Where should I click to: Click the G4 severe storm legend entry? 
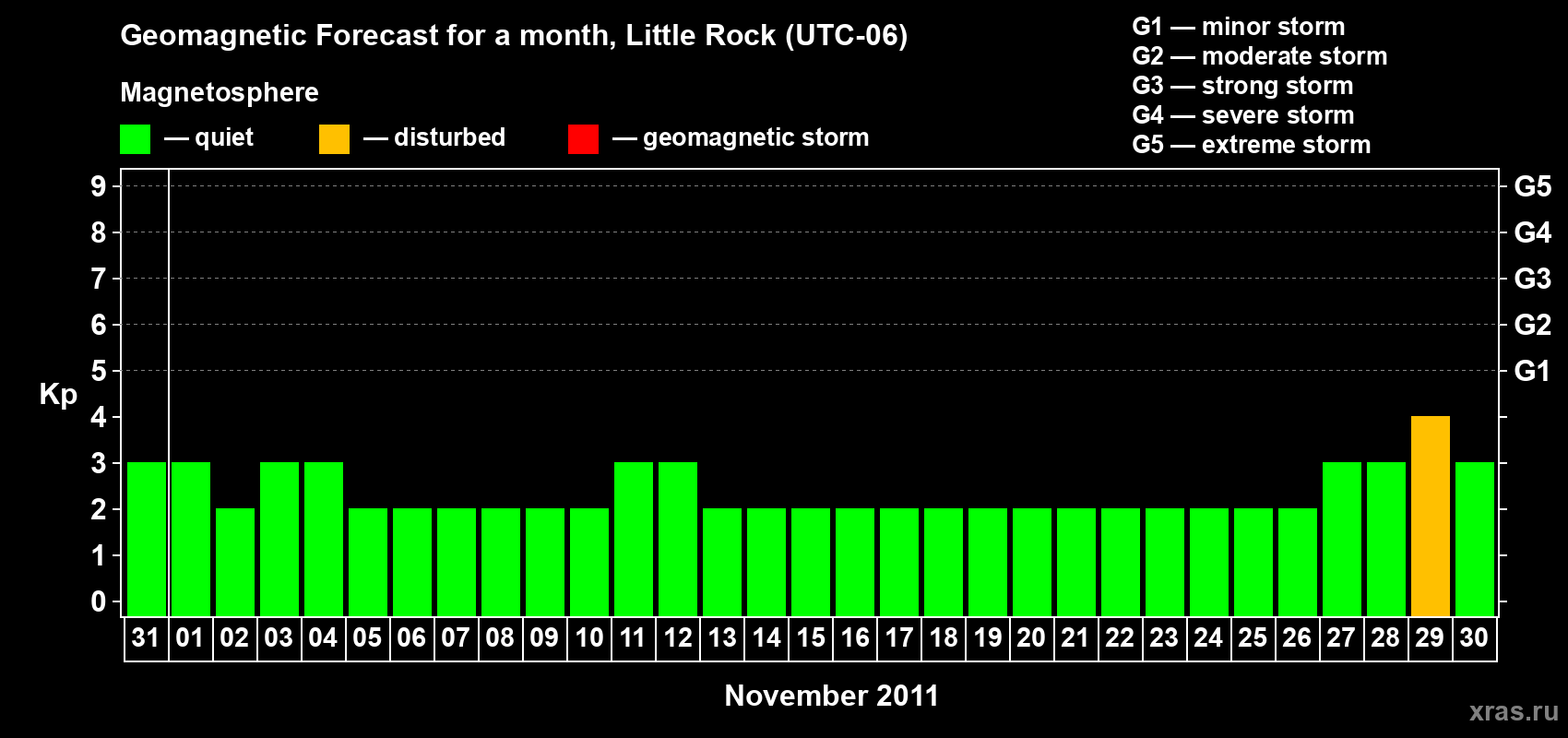(1243, 115)
